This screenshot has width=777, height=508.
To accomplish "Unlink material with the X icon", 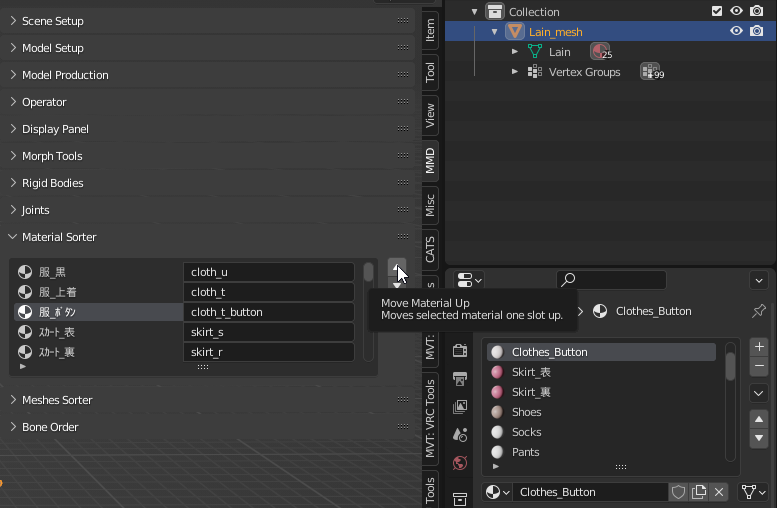I will [719, 492].
